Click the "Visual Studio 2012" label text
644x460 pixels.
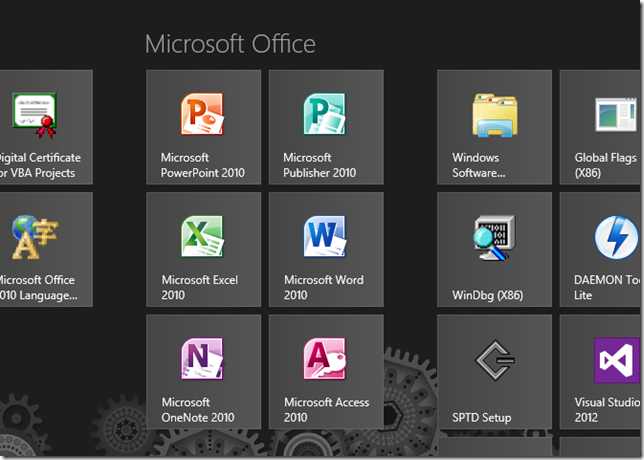607,410
